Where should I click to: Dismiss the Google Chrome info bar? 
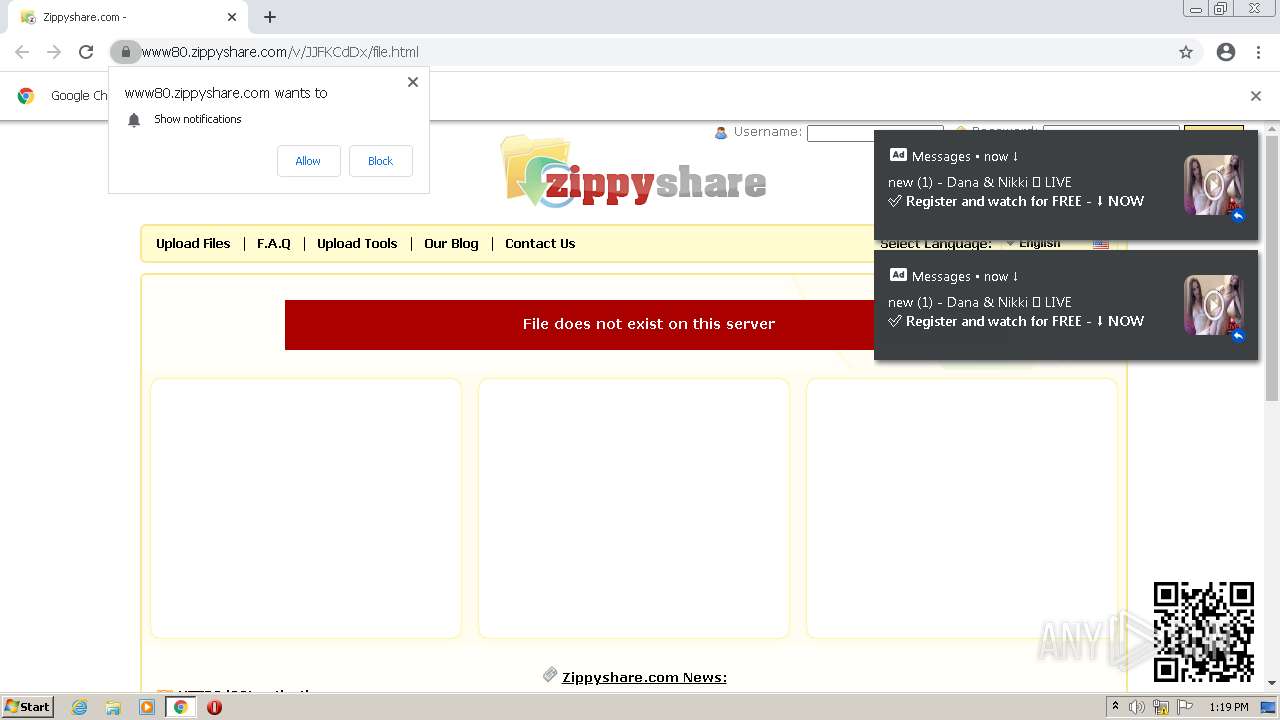[x=1256, y=96]
